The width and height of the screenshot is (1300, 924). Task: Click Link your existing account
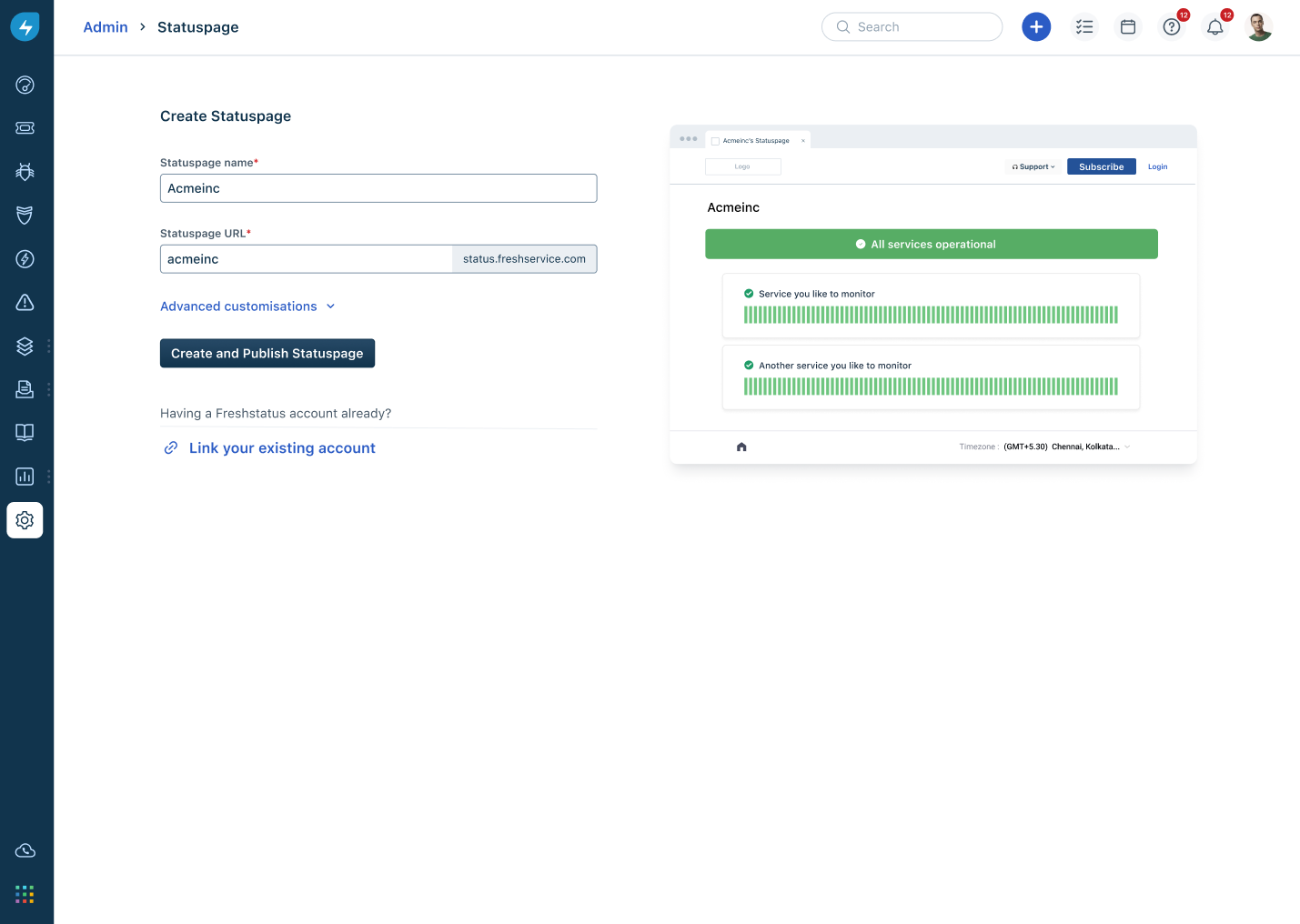(282, 448)
